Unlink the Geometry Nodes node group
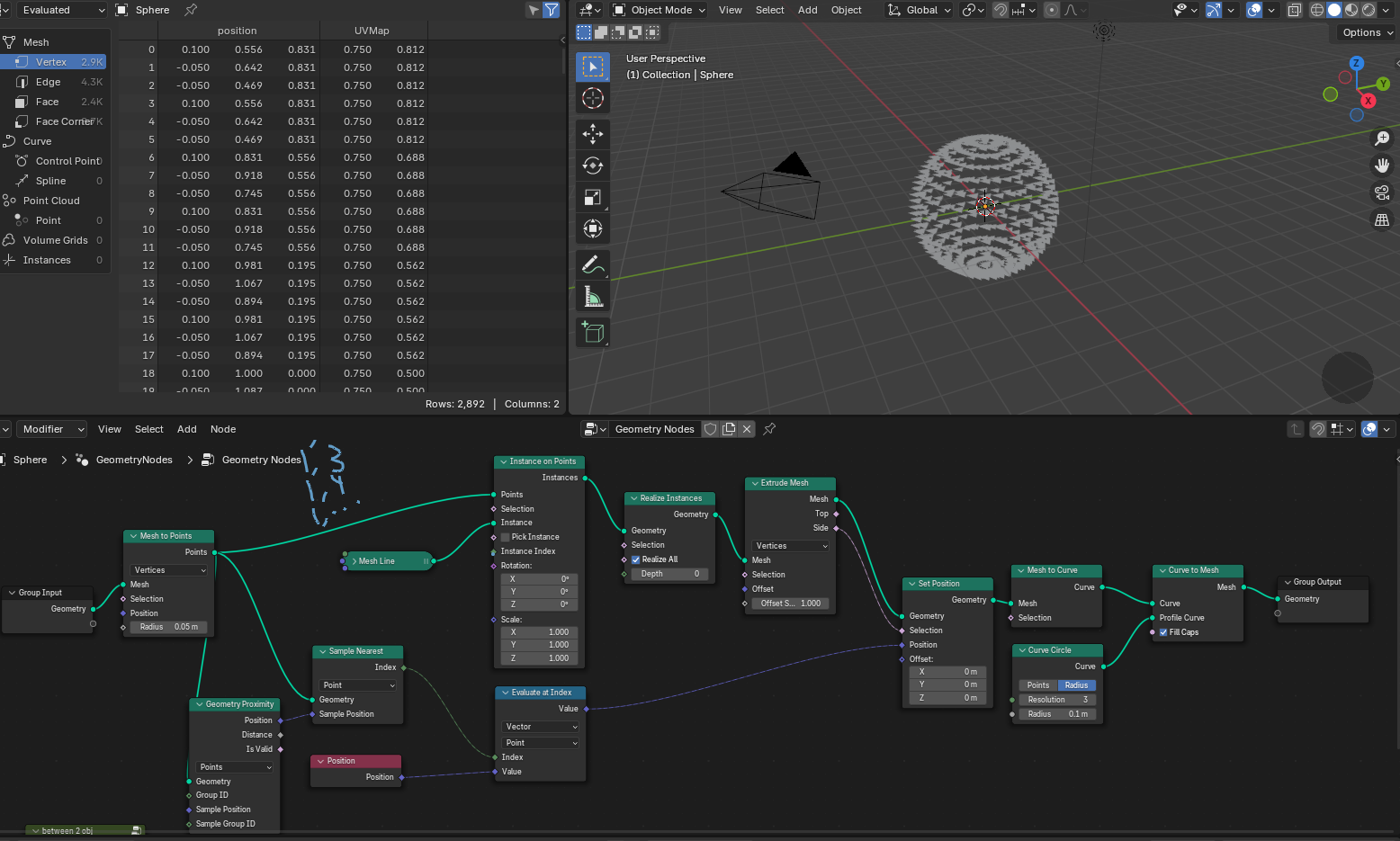Screen dimensions: 1400x841 point(747,429)
